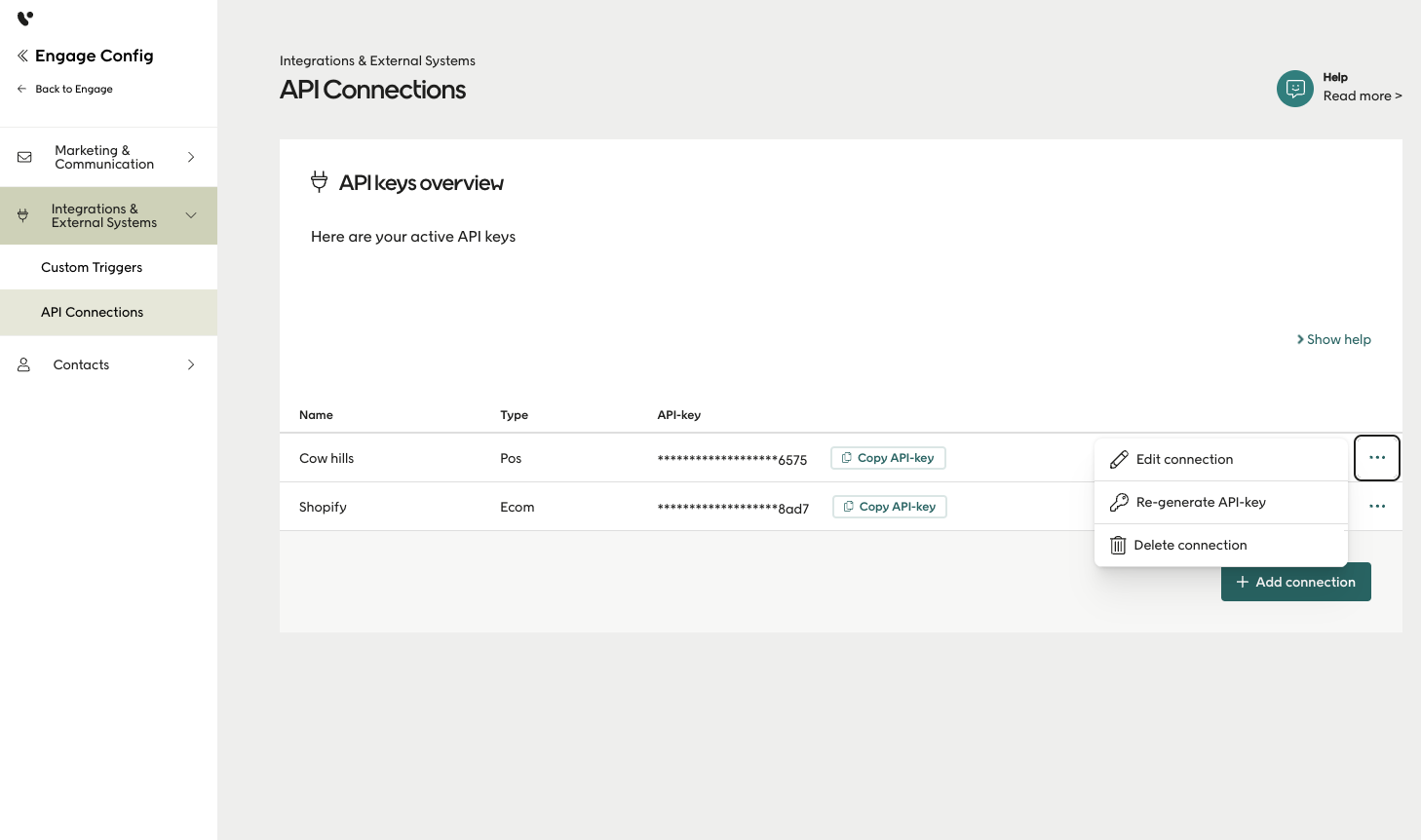This screenshot has height=840, width=1421.
Task: Click the Add connection button
Action: [1296, 581]
